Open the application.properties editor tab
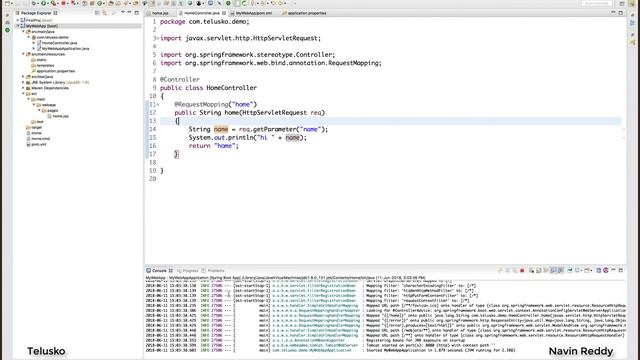Viewport: 640px width, 360px height. coord(307,13)
